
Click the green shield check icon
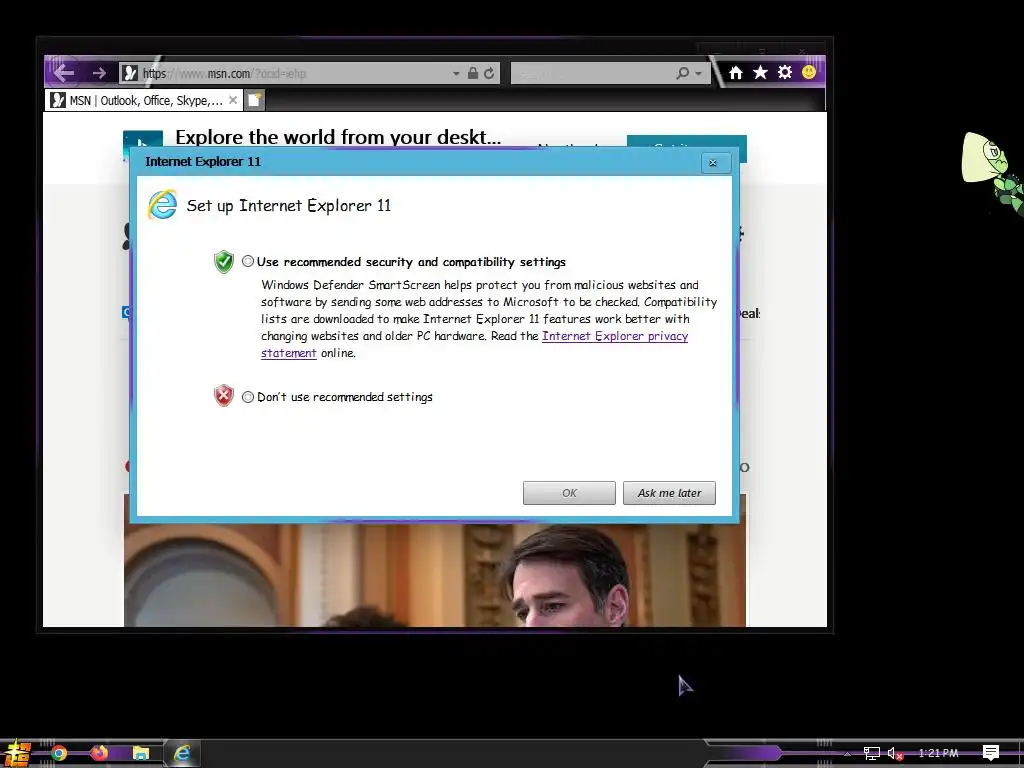[223, 262]
